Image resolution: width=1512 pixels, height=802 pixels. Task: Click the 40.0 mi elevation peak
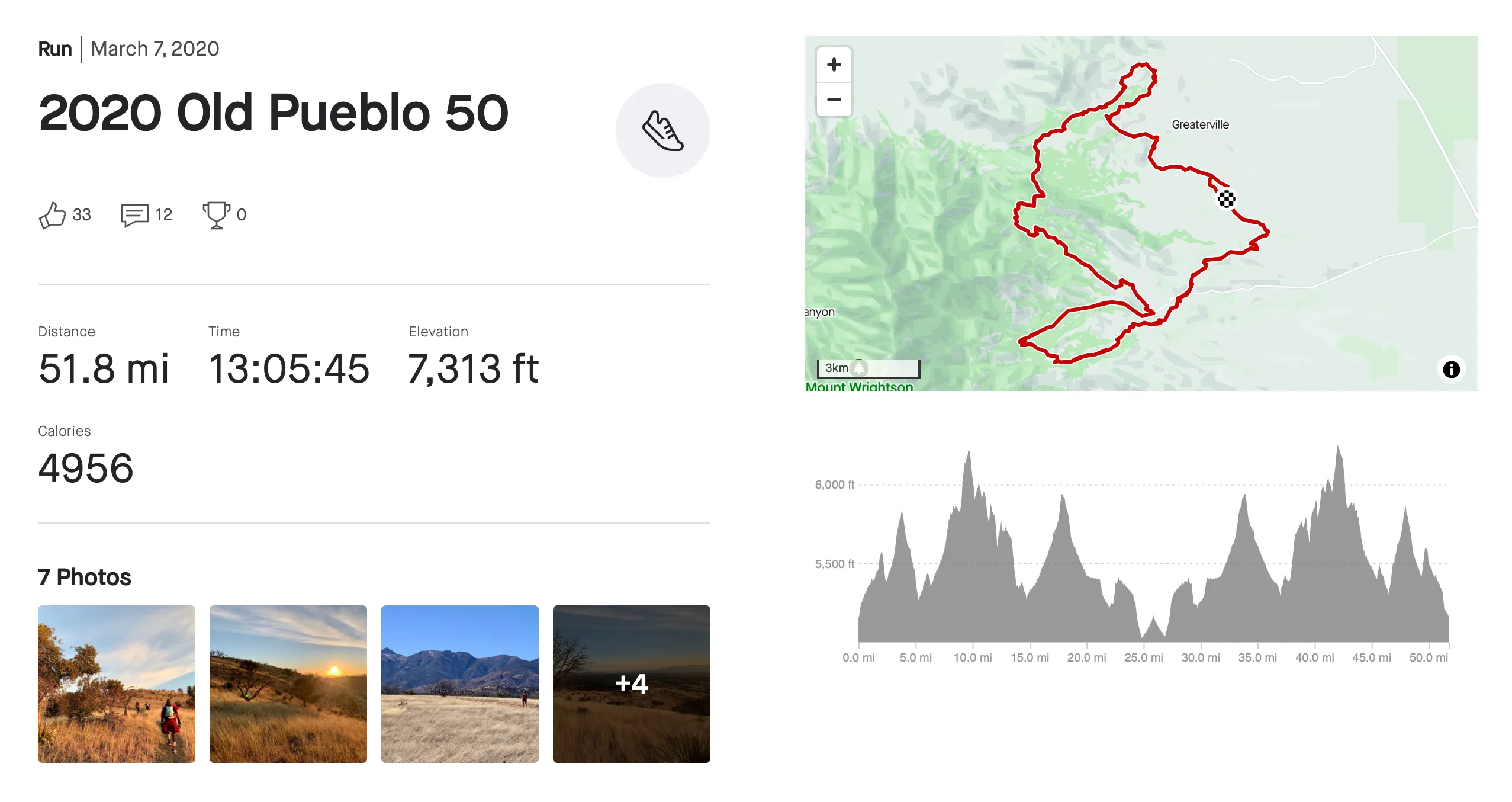[x=1338, y=450]
